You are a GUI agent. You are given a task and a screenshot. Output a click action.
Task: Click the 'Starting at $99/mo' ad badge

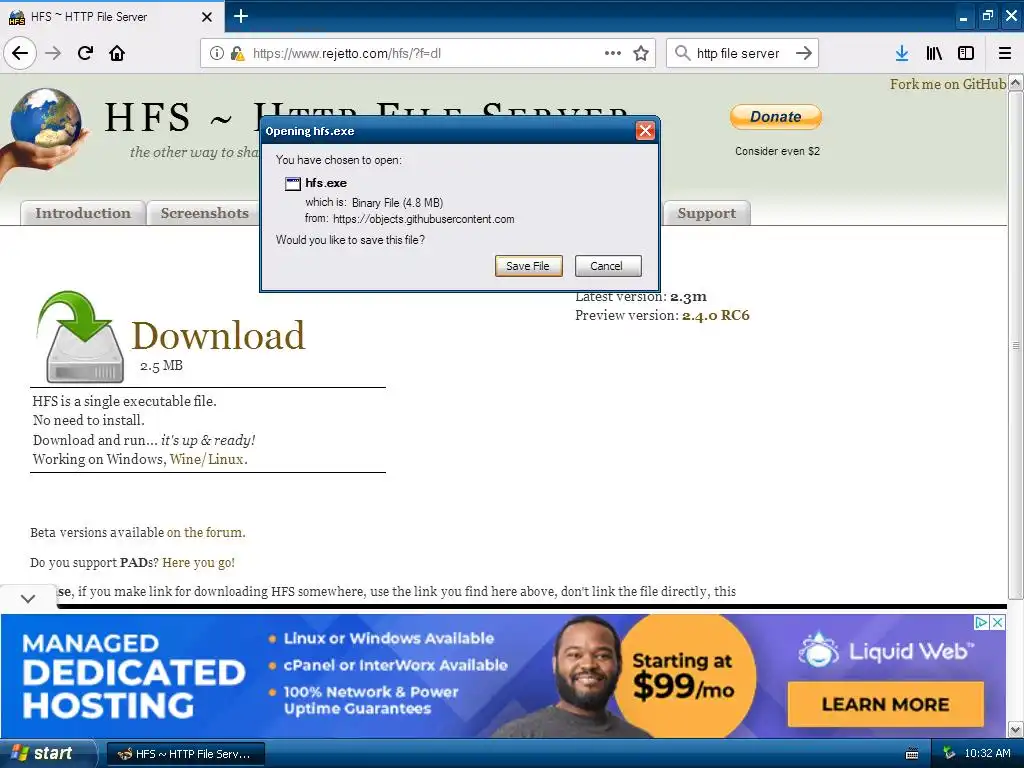click(684, 675)
